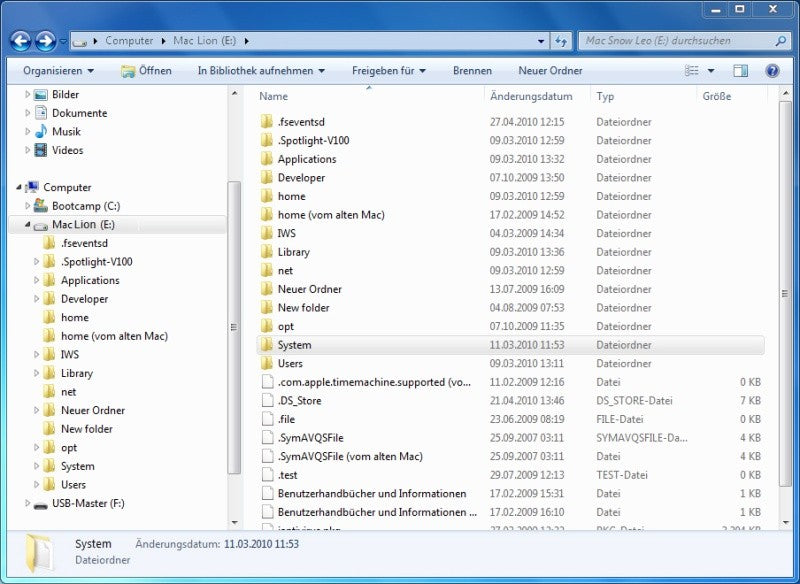
Task: Open the address bar history dropdown
Action: (541, 41)
